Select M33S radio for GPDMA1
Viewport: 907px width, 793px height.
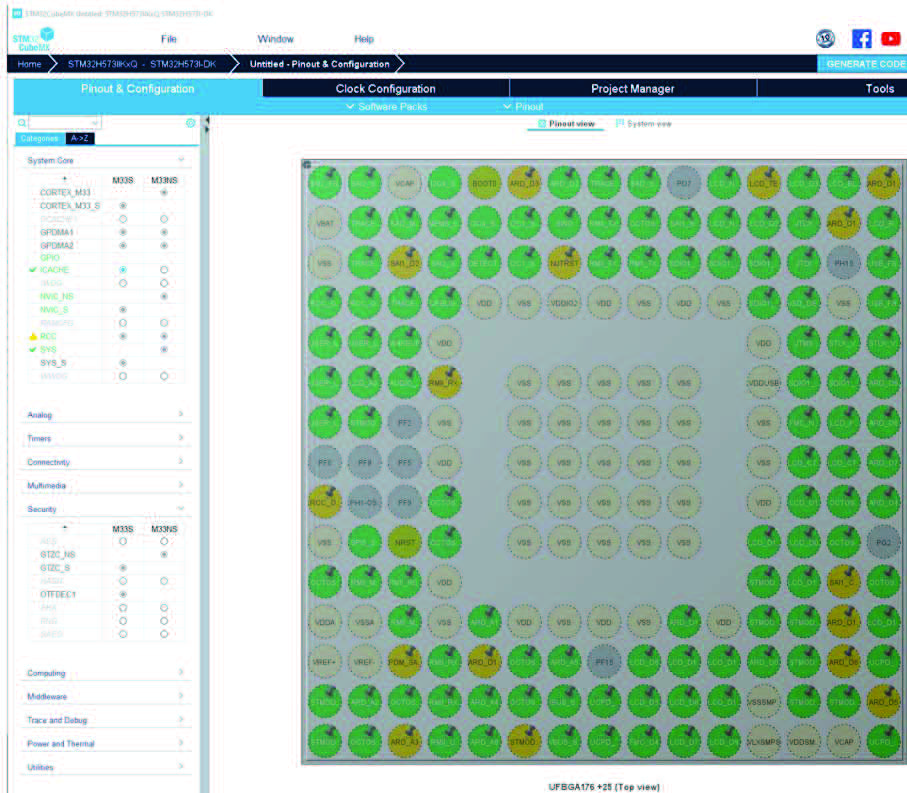click(x=123, y=233)
